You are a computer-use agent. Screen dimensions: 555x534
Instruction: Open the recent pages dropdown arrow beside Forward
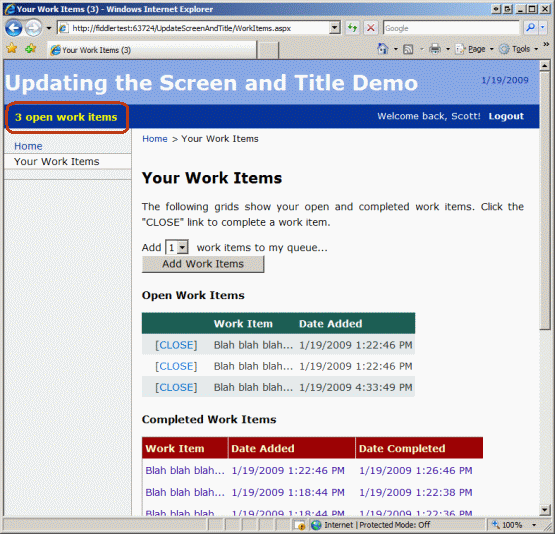coord(49,28)
